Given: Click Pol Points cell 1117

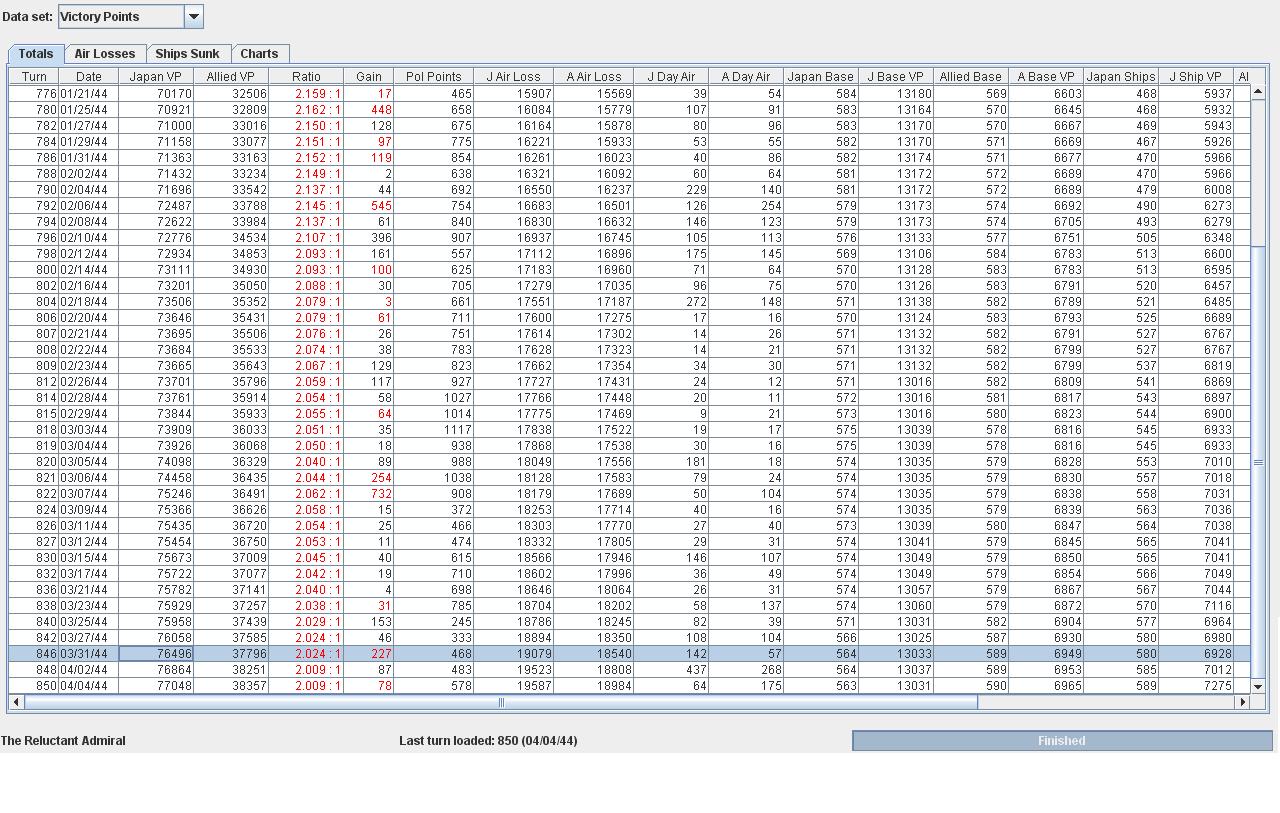Looking at the screenshot, I should tap(434, 430).
